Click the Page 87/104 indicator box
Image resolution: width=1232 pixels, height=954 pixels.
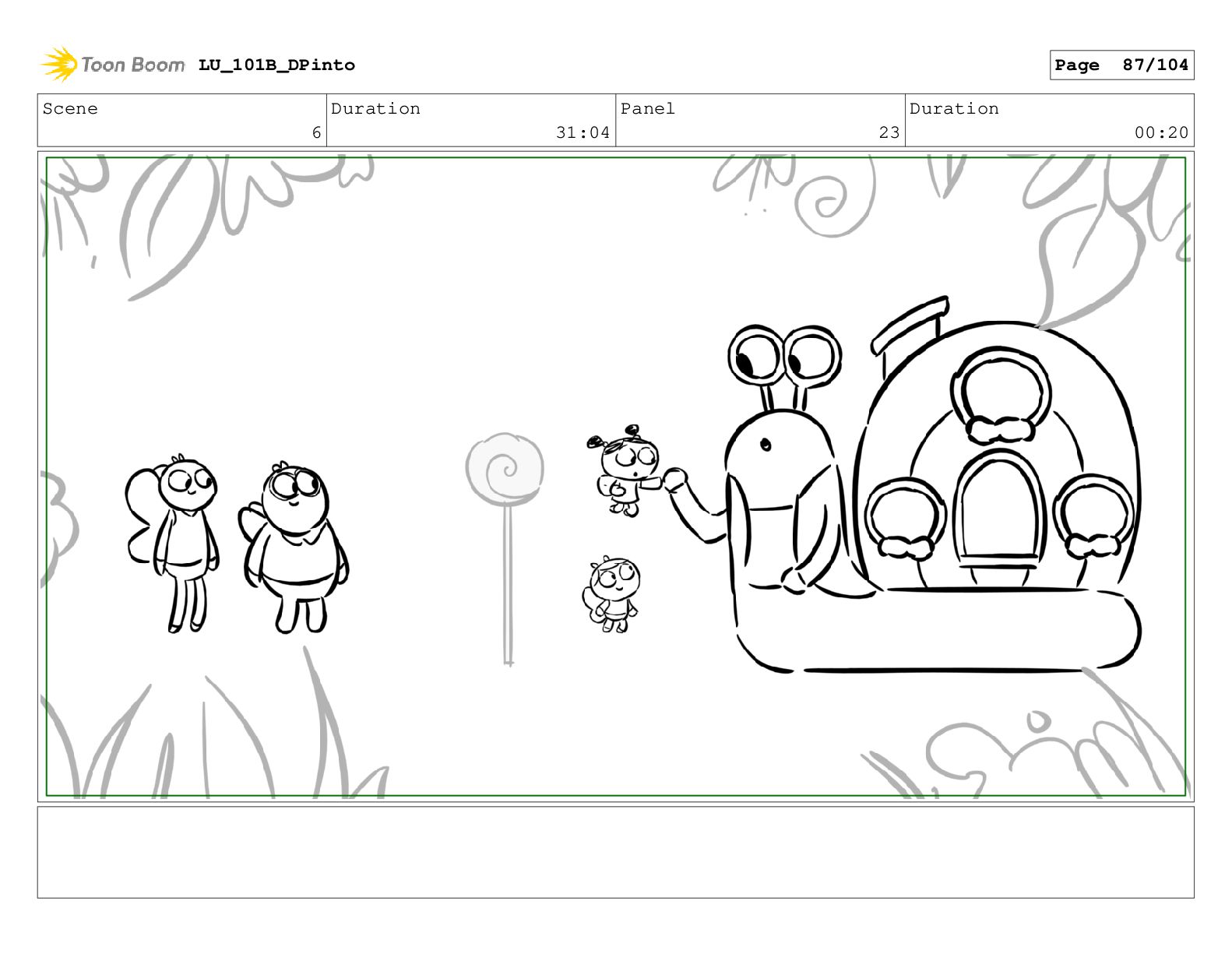pos(1121,65)
